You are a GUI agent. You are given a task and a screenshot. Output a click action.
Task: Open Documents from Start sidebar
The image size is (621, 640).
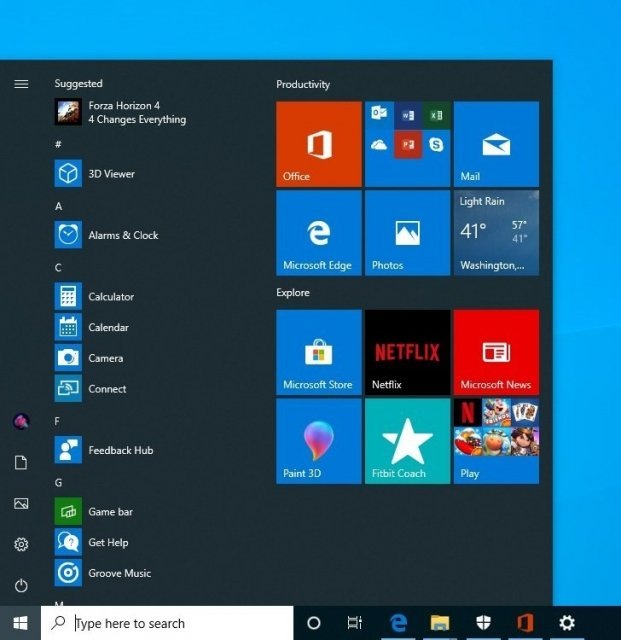[21, 462]
